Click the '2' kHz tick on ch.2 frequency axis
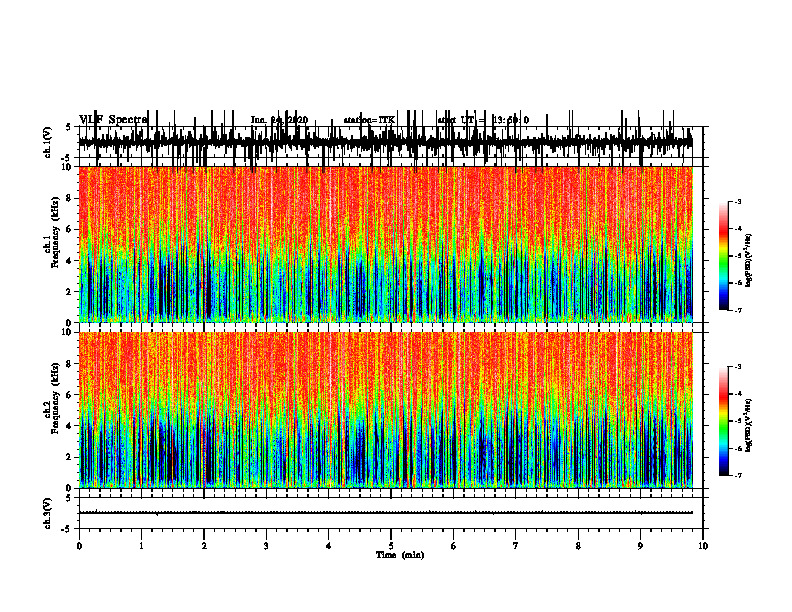 point(70,457)
